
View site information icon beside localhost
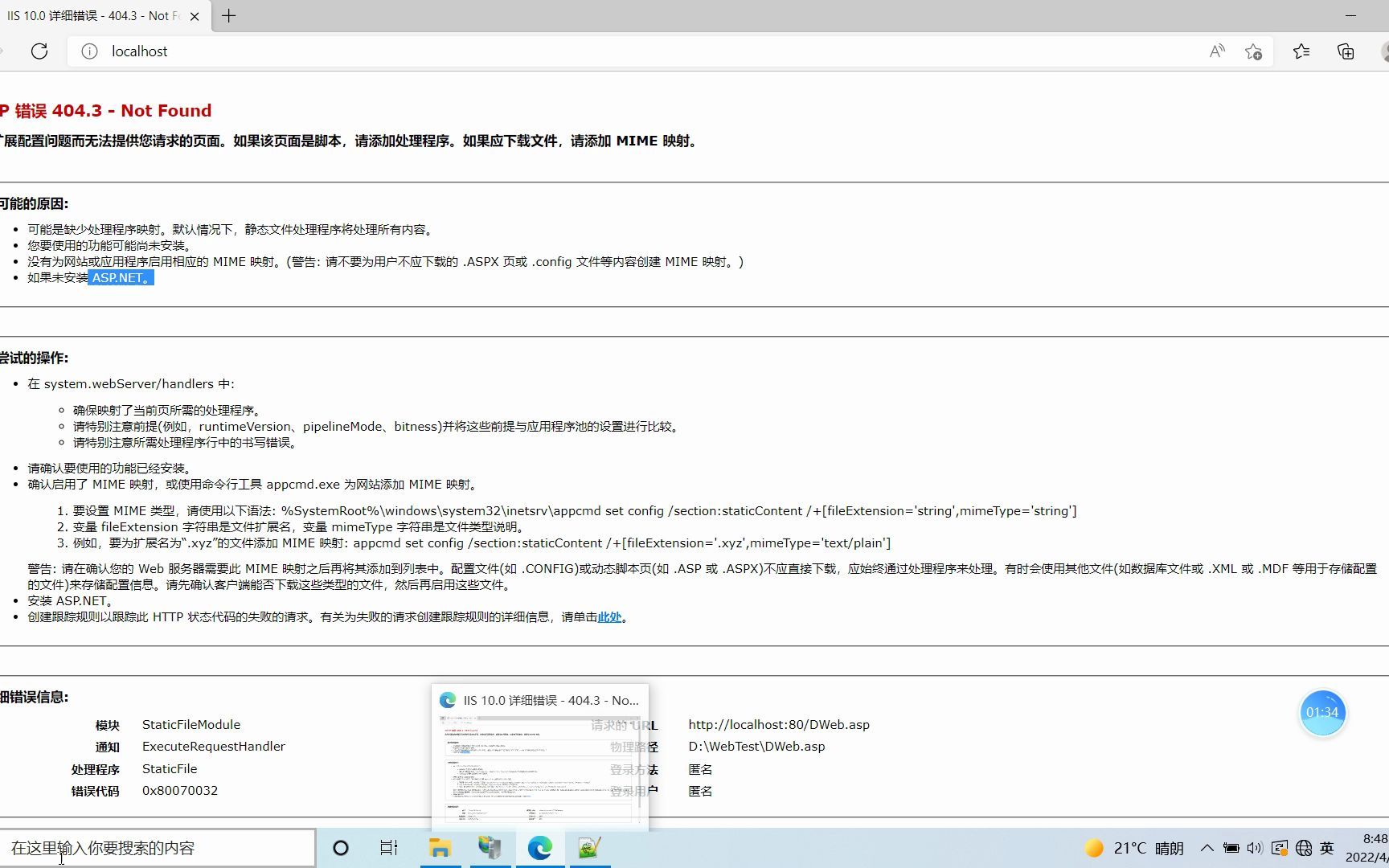click(89, 51)
